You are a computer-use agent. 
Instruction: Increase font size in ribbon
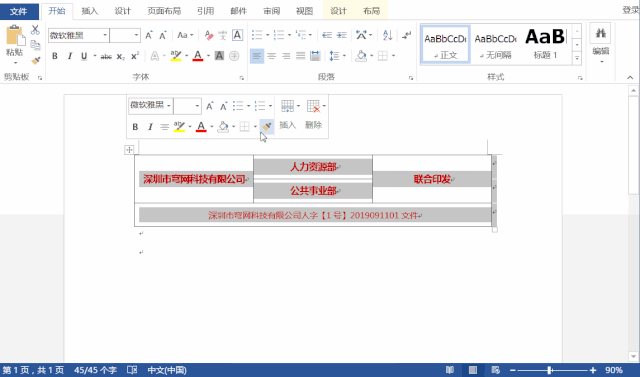(x=149, y=35)
